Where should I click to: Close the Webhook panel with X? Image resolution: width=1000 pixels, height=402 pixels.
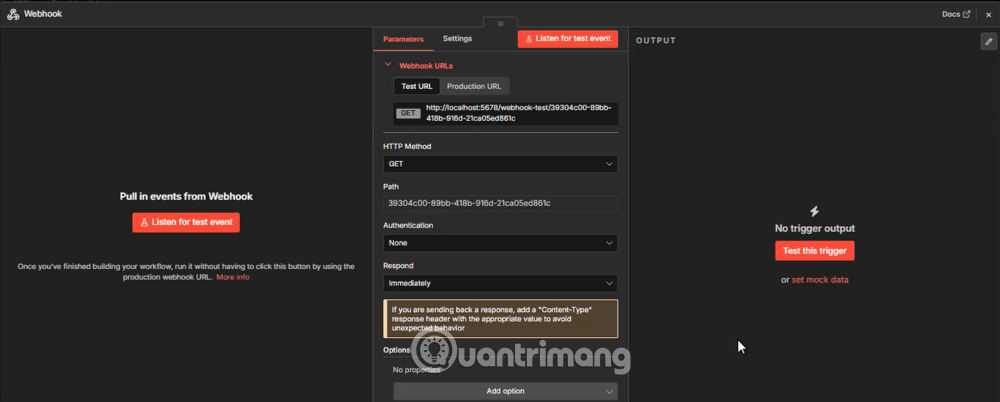click(989, 14)
